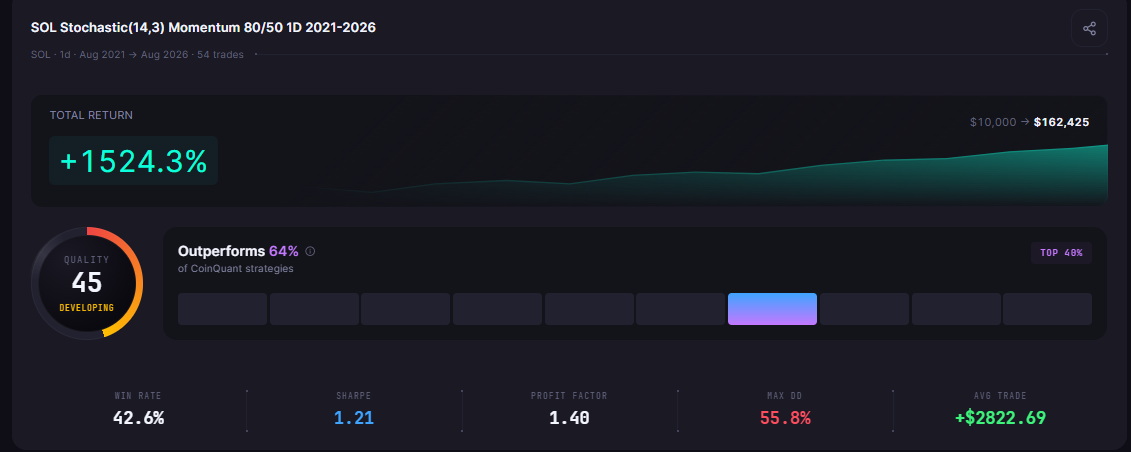1131x452 pixels.
Task: Click the Max DD value 55.8%
Action: point(785,417)
